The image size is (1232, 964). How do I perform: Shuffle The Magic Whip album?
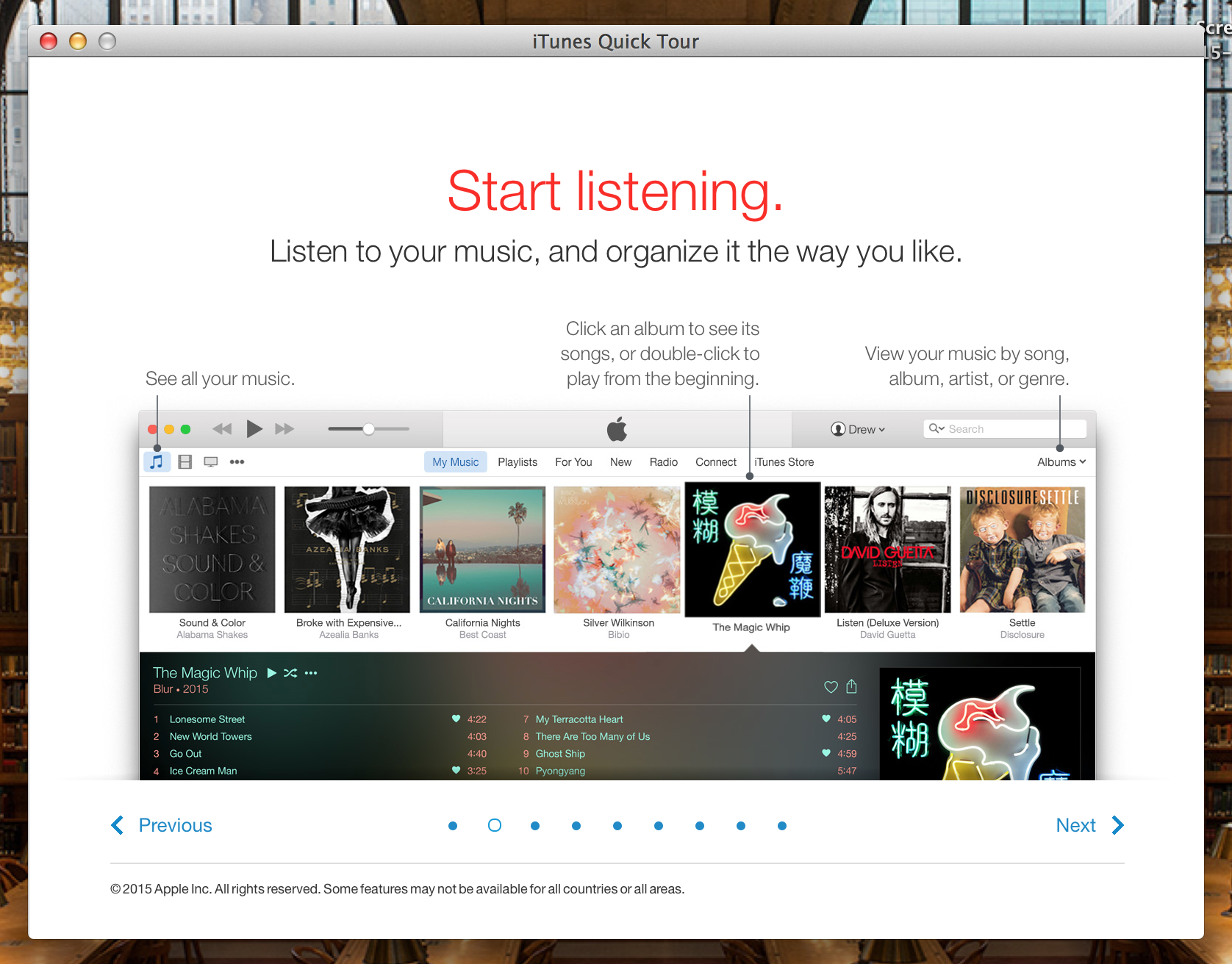[x=290, y=673]
